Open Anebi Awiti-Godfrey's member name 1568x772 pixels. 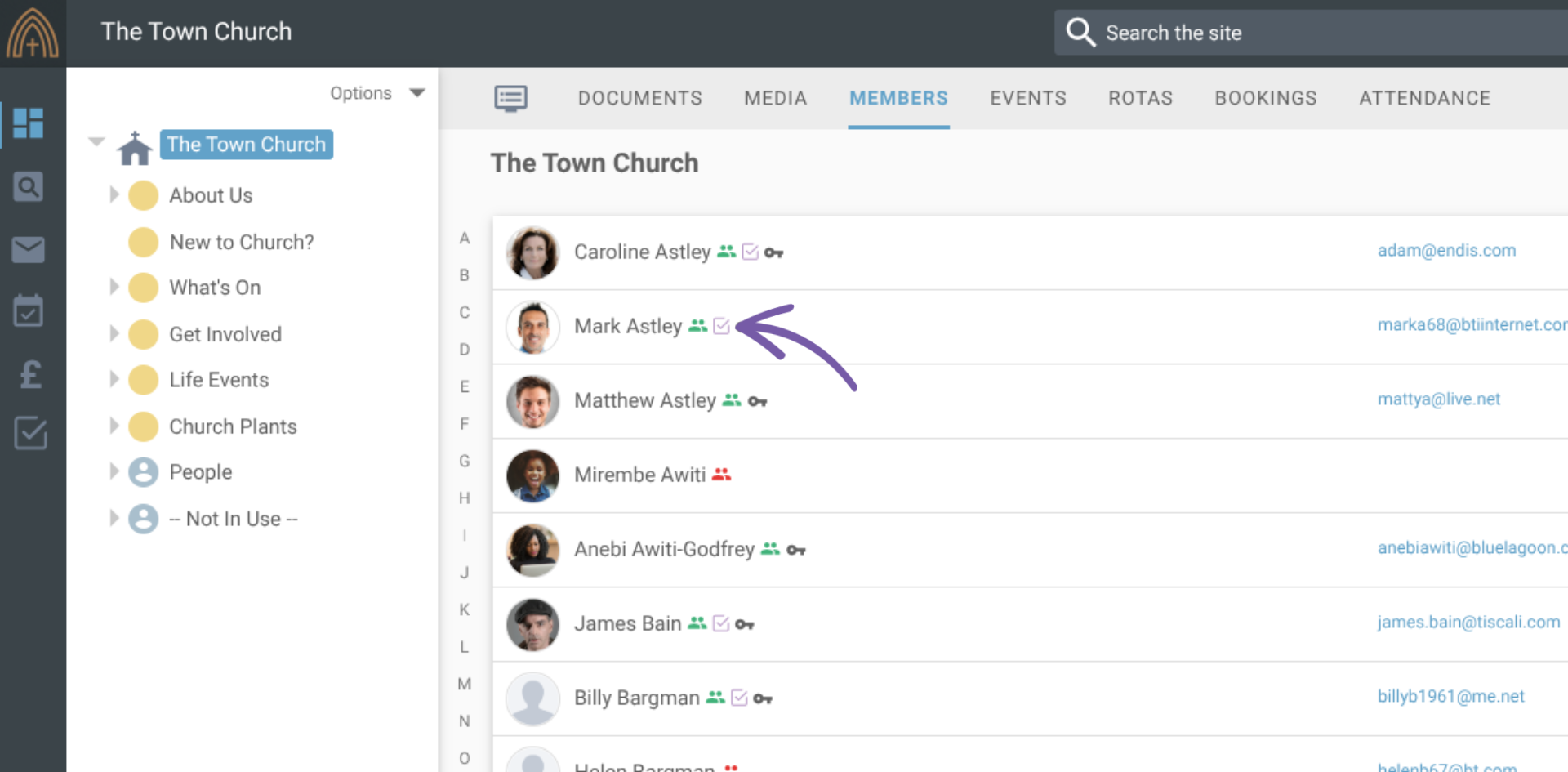click(663, 549)
